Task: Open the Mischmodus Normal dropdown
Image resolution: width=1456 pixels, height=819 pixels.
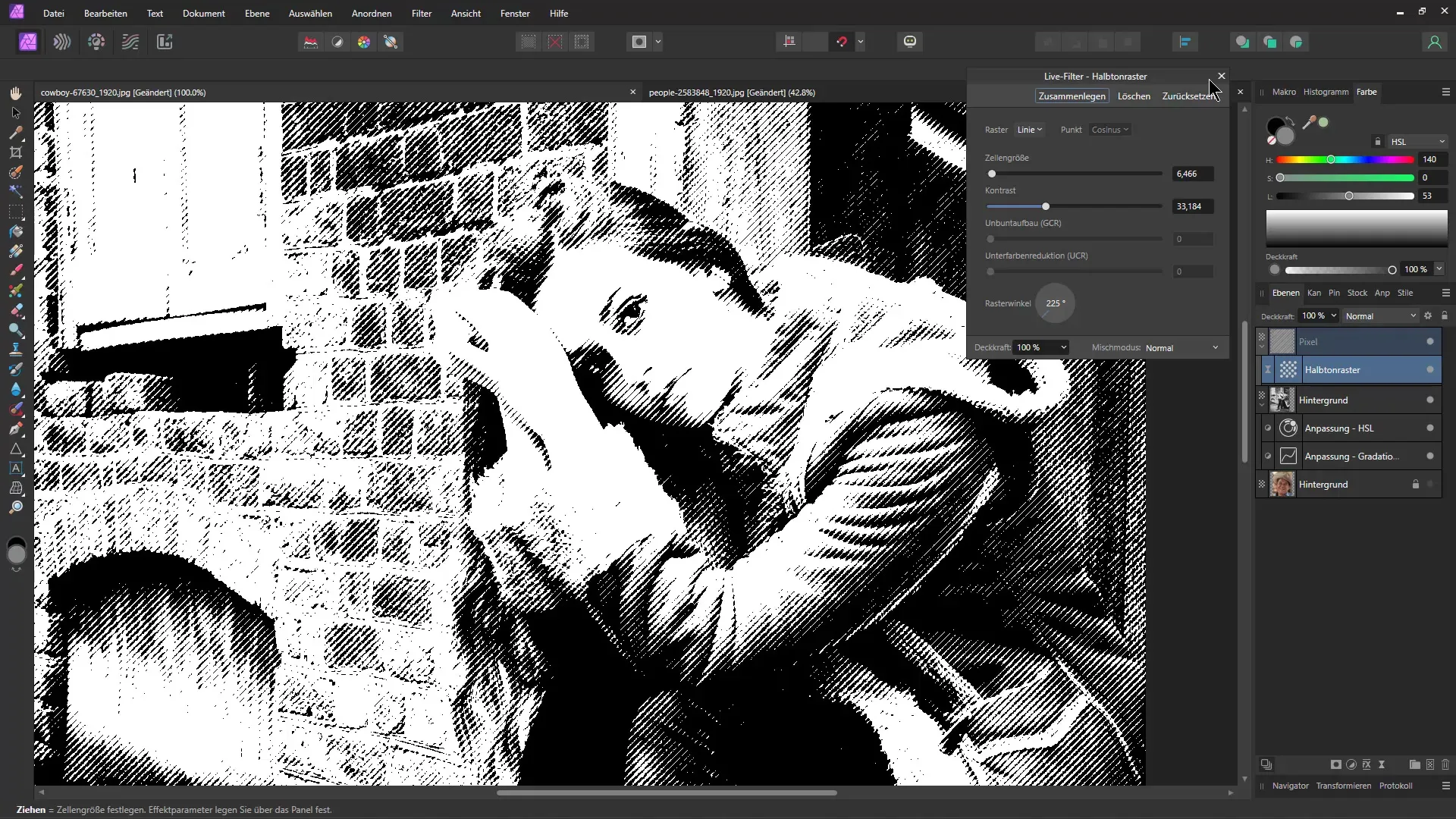Action: click(1182, 347)
